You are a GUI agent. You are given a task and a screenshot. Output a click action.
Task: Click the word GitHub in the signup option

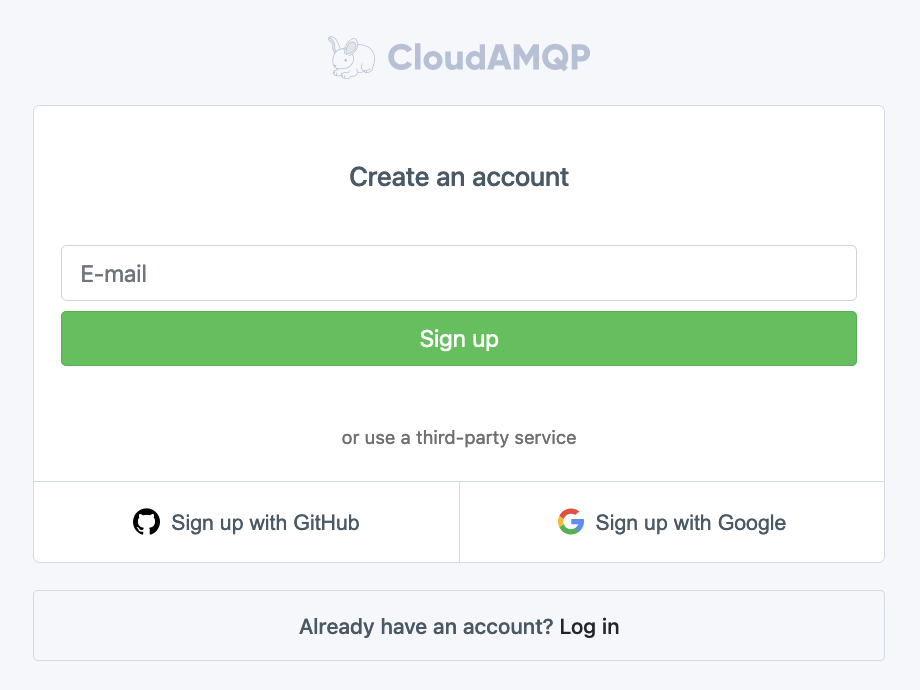(x=326, y=522)
